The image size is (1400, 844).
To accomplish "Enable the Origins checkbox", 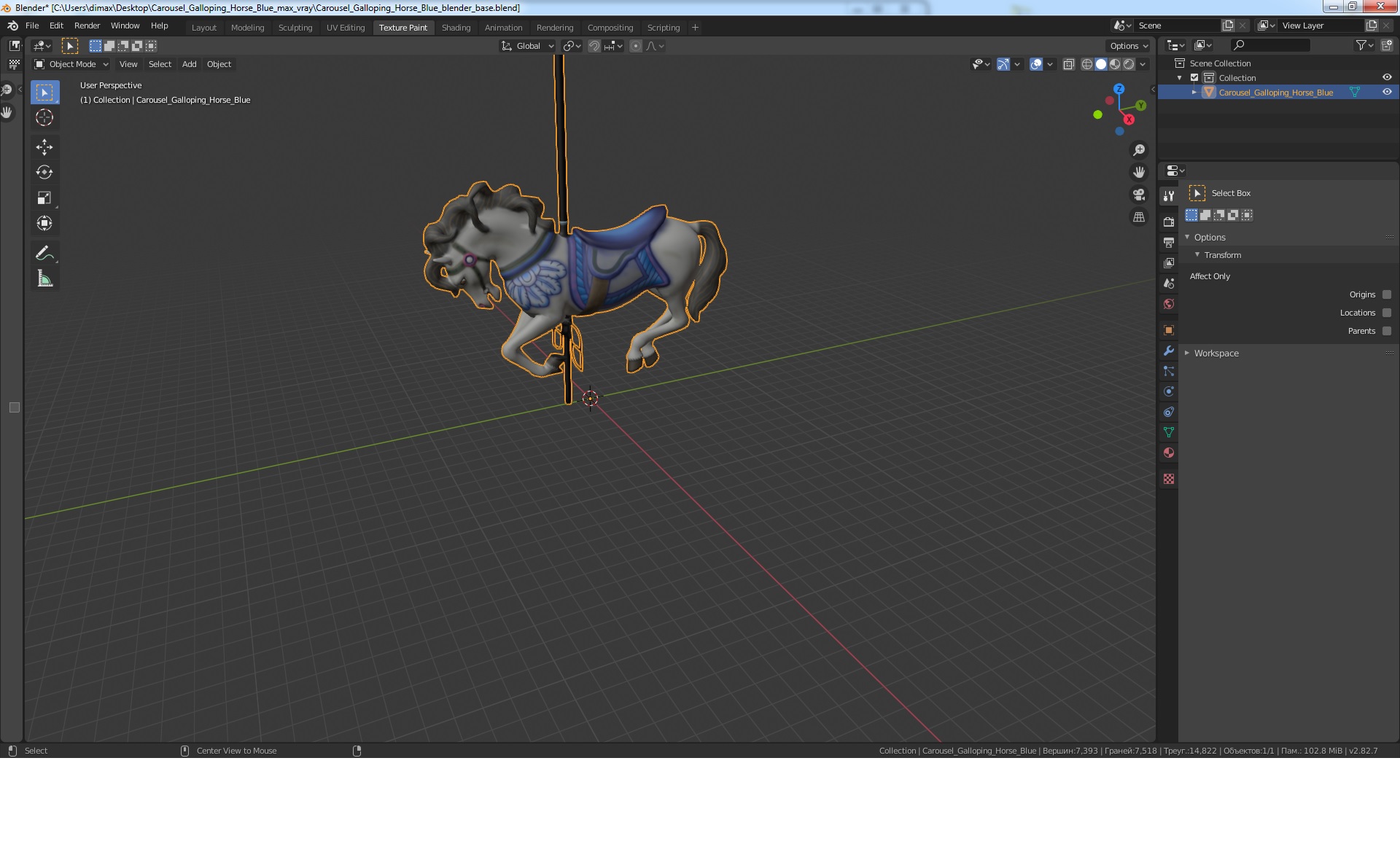I will click(x=1387, y=294).
